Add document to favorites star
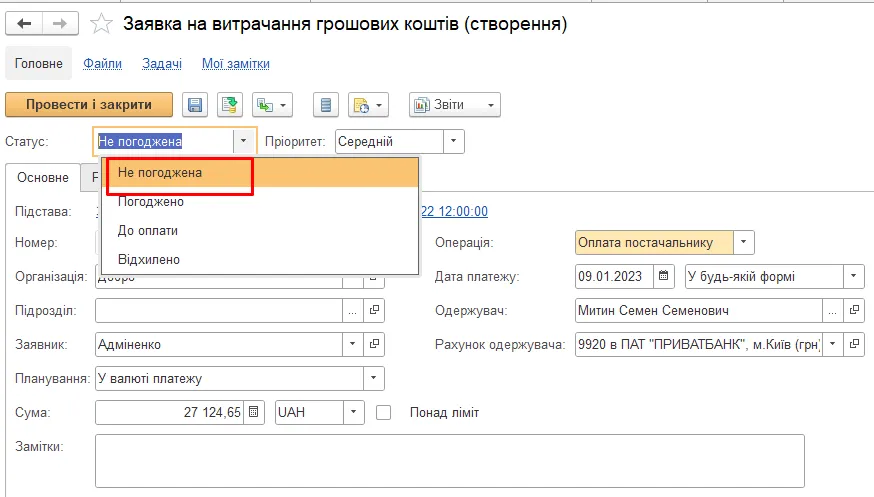The image size is (874, 497). tap(101, 24)
